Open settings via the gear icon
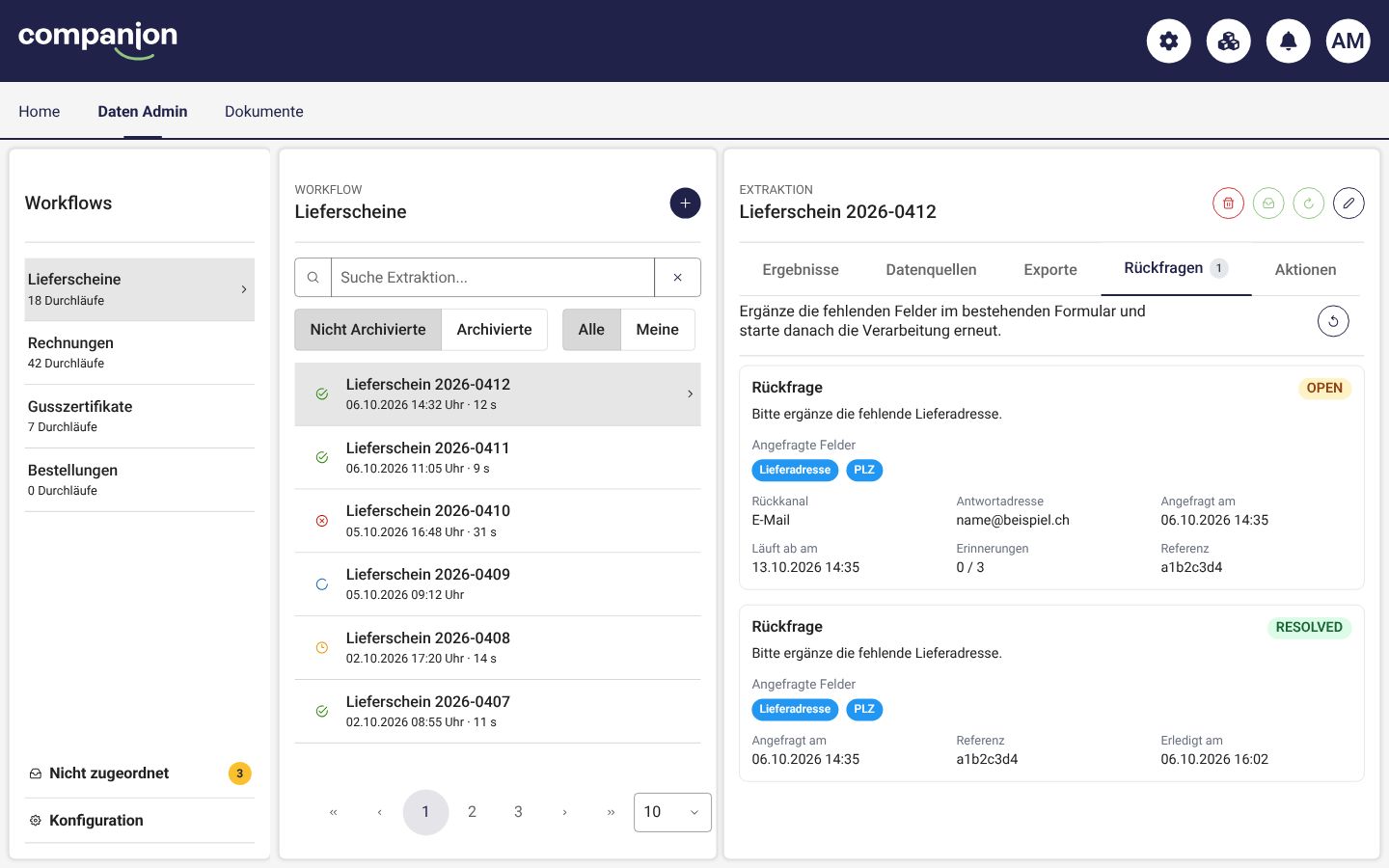Image resolution: width=1389 pixels, height=868 pixels. pyautogui.click(x=1168, y=41)
